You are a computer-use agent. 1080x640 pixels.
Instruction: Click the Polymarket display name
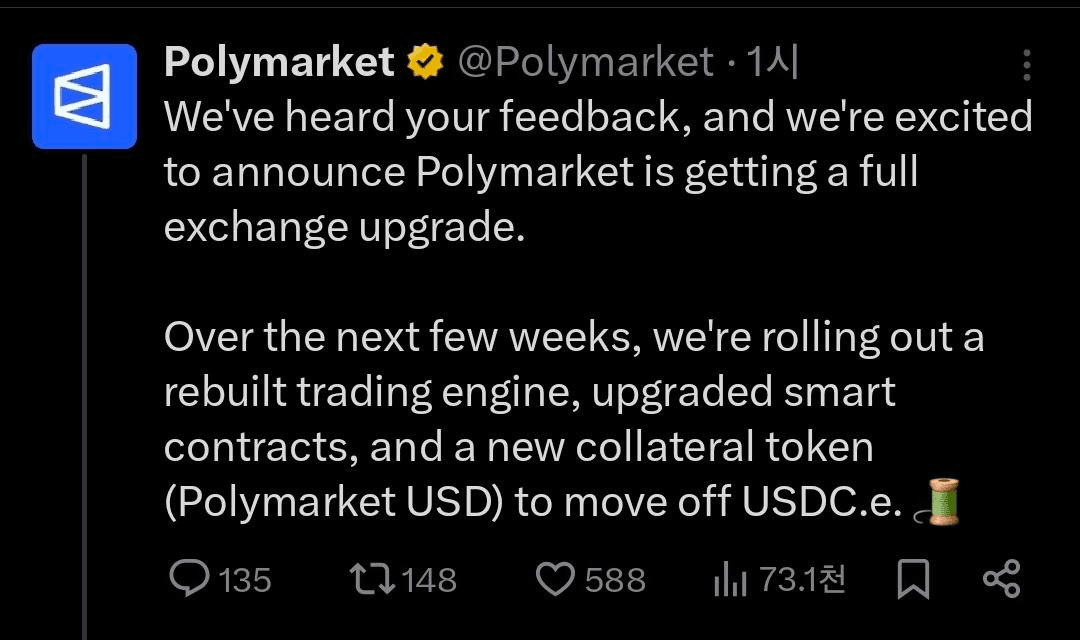point(279,63)
